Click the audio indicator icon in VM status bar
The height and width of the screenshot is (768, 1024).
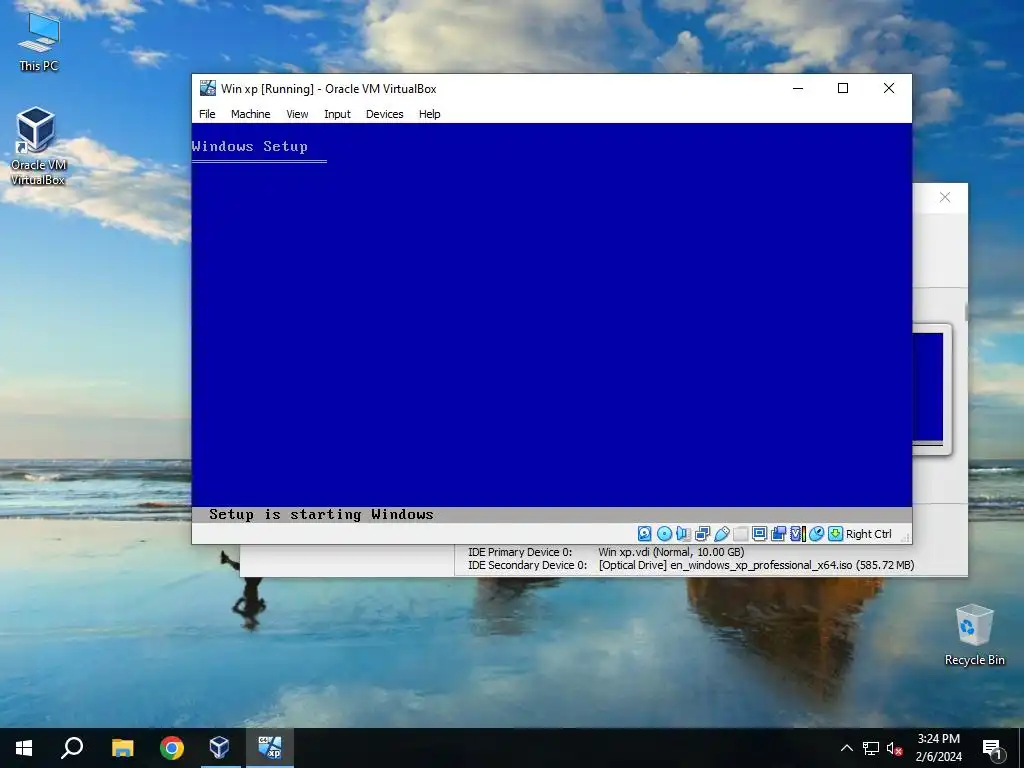tap(683, 534)
